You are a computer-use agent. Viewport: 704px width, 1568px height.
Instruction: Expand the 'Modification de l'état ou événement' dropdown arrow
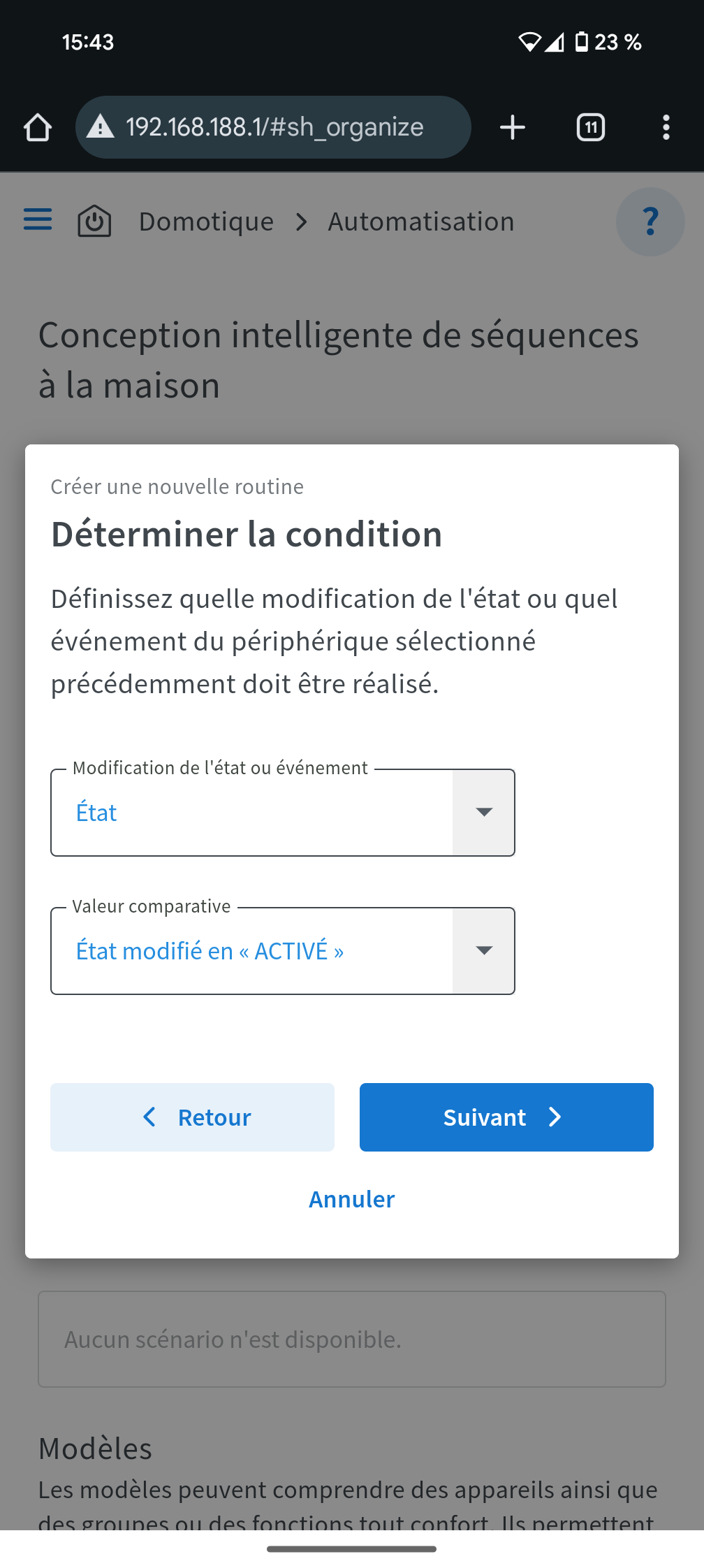click(x=483, y=813)
